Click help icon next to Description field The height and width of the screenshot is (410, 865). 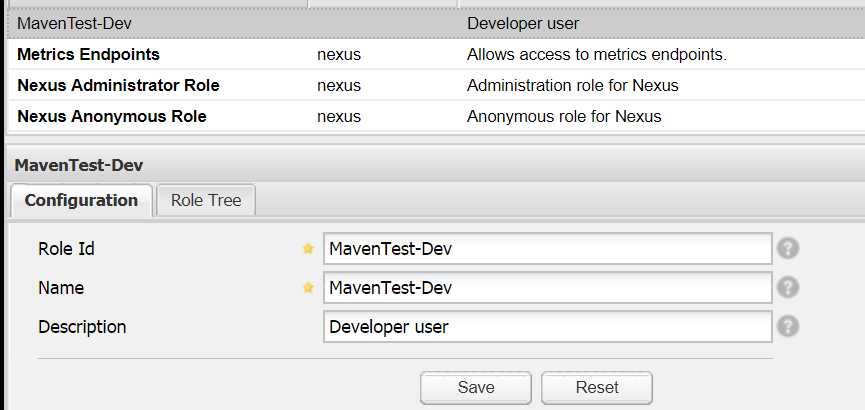(x=788, y=326)
